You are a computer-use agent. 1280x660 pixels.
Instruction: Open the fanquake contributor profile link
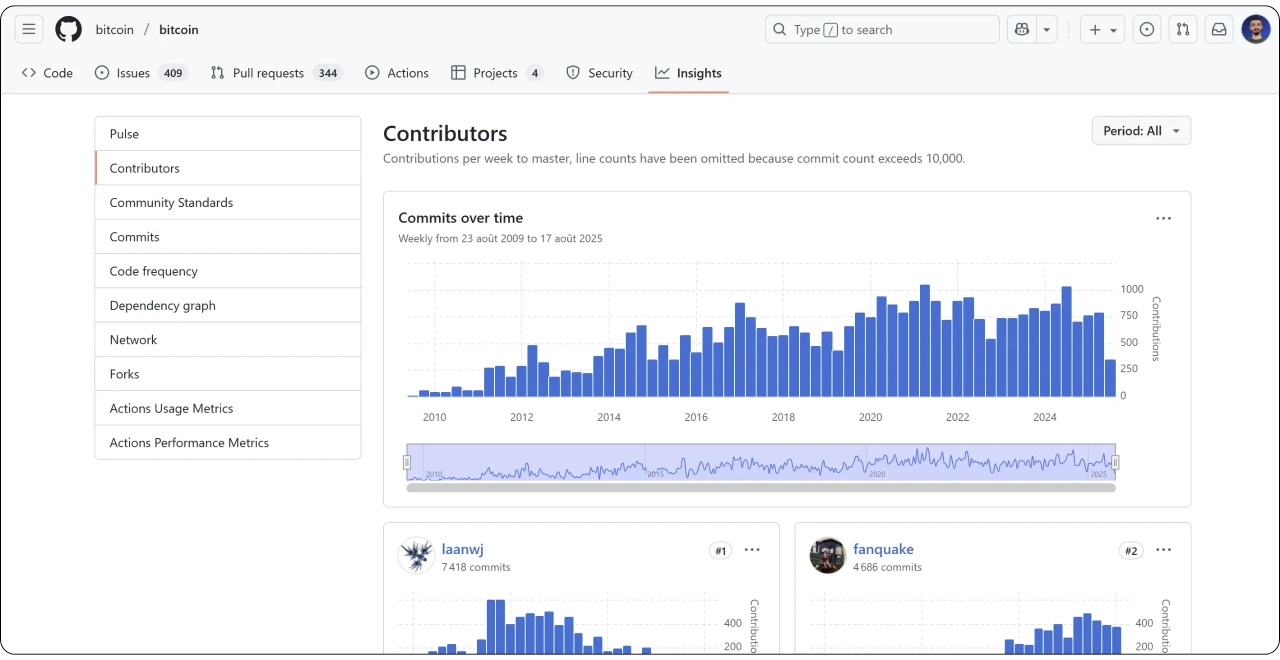883,549
